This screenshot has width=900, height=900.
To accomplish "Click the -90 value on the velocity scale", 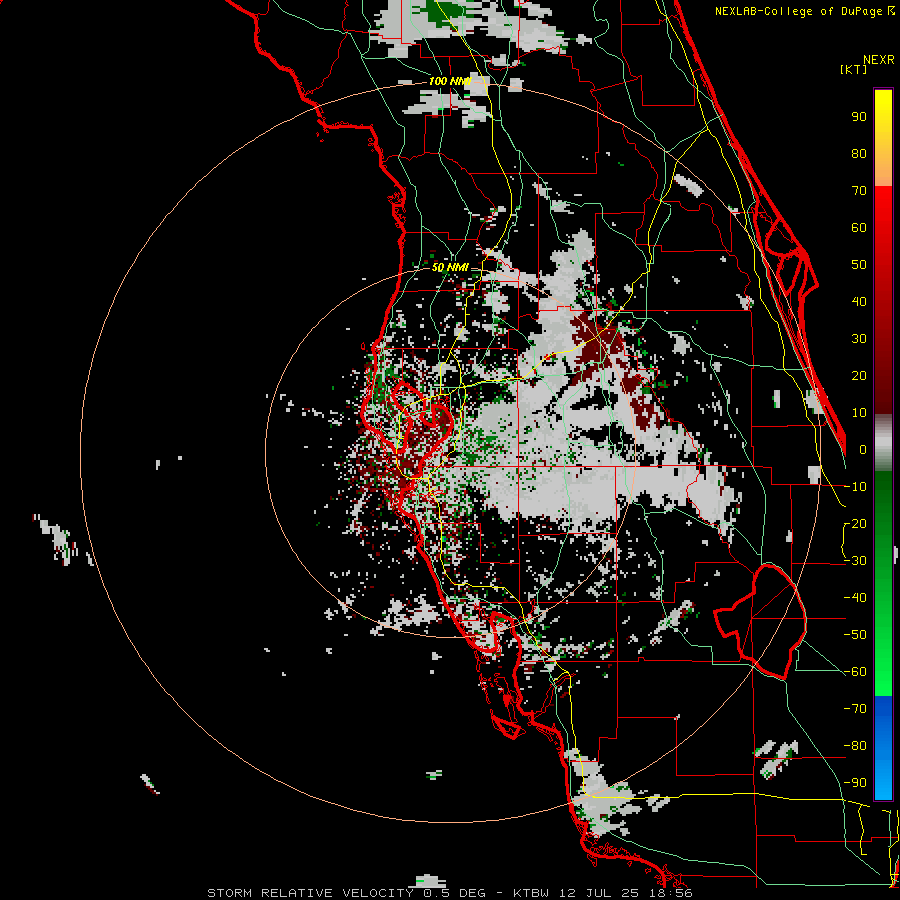I will pyautogui.click(x=855, y=783).
